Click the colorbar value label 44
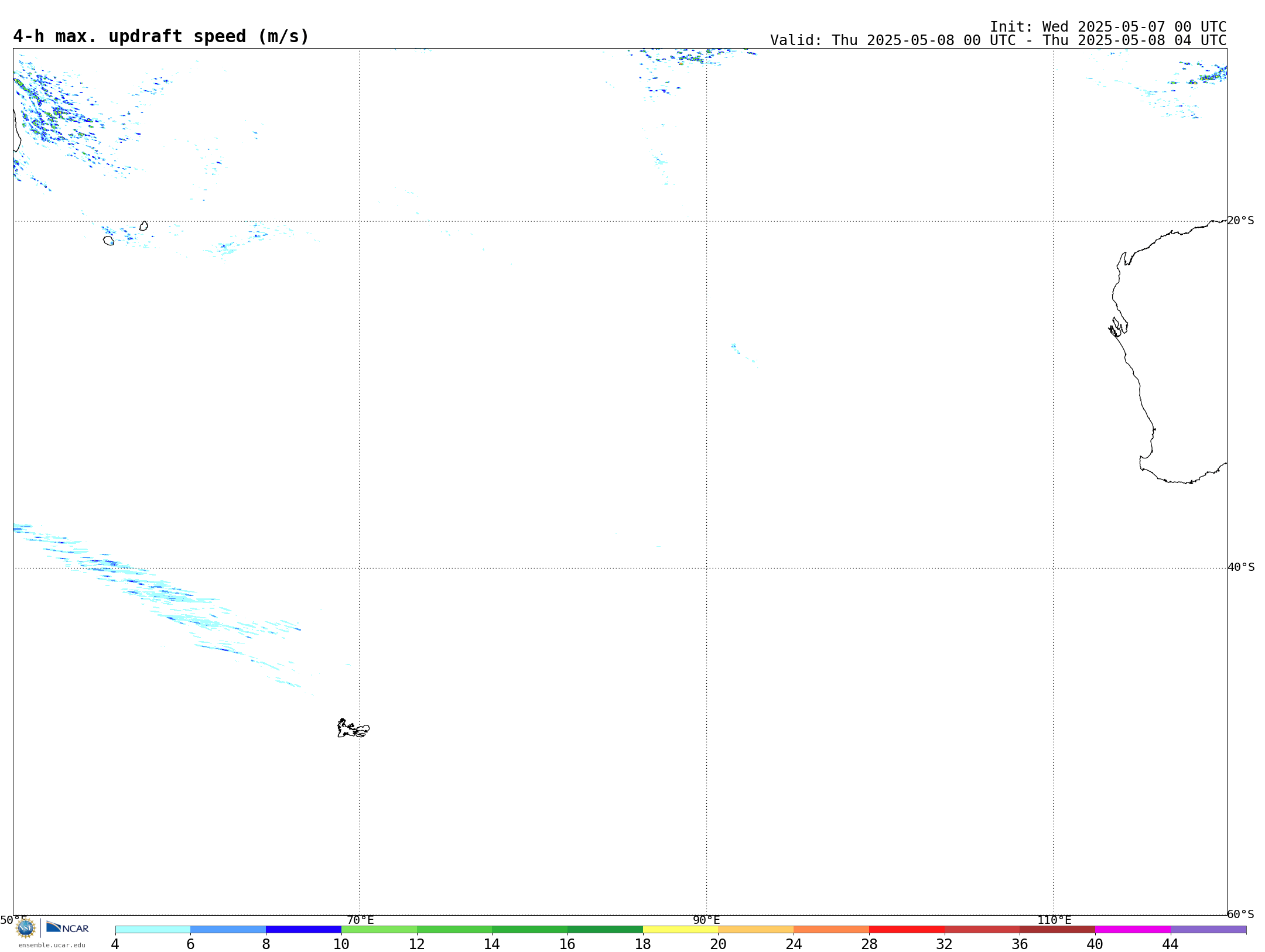The height and width of the screenshot is (952, 1265). (x=1171, y=944)
